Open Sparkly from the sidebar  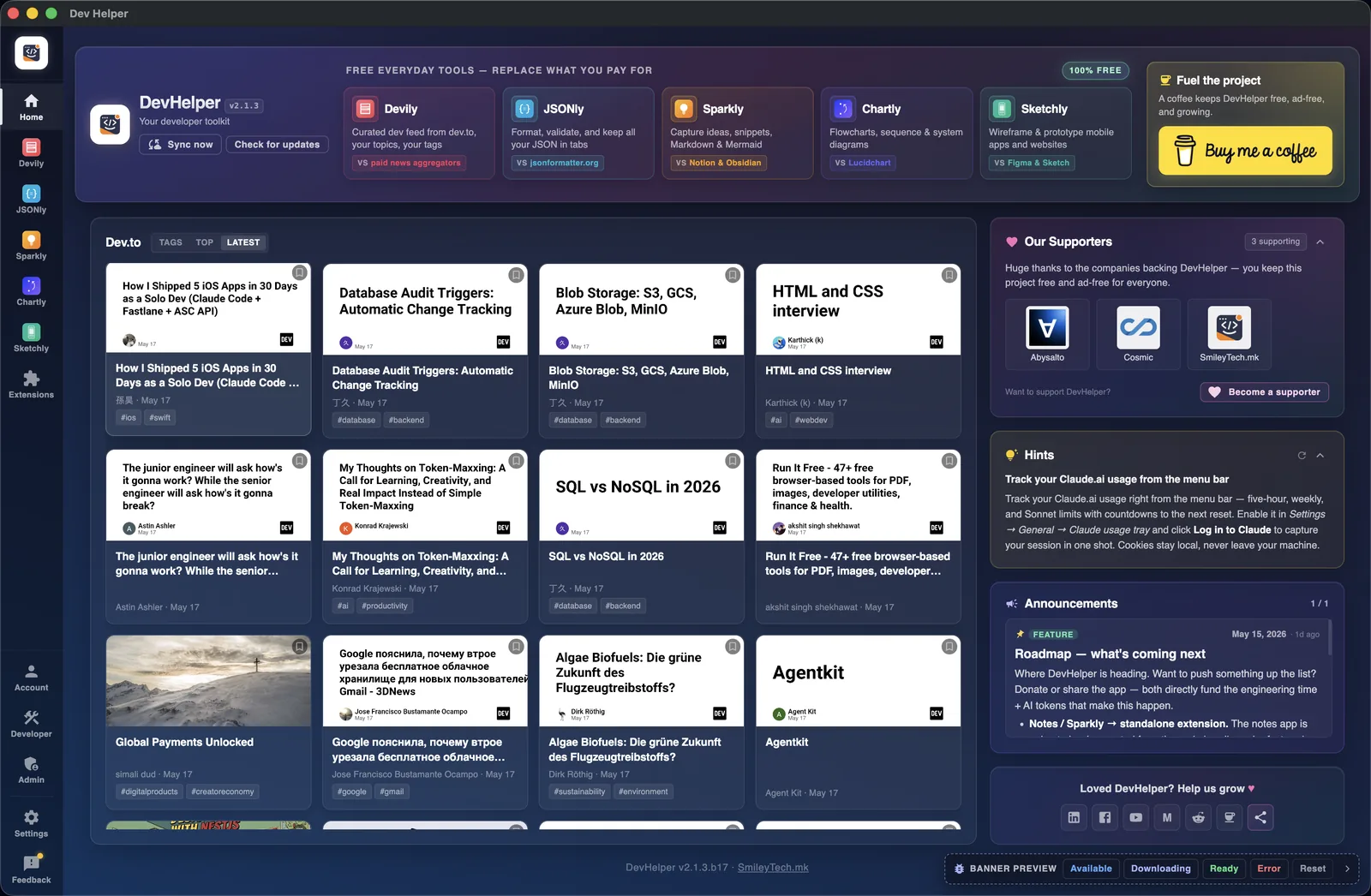point(31,246)
